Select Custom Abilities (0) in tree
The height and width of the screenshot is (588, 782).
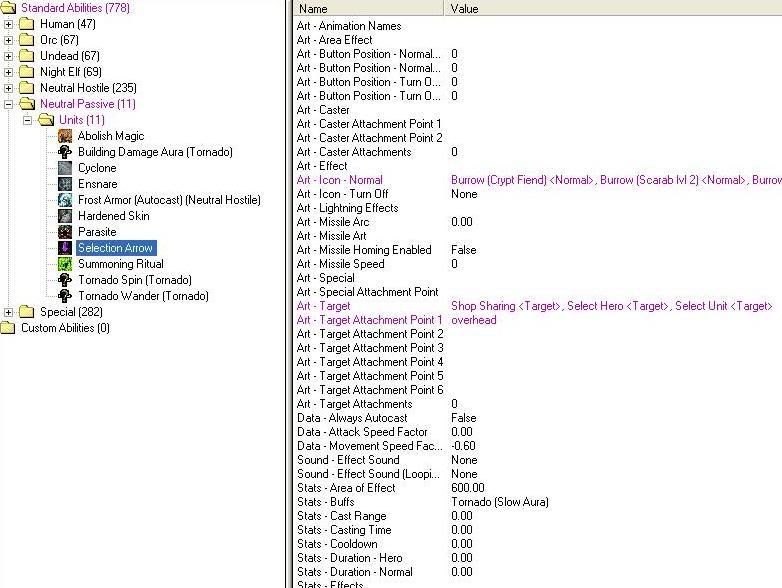[65, 328]
